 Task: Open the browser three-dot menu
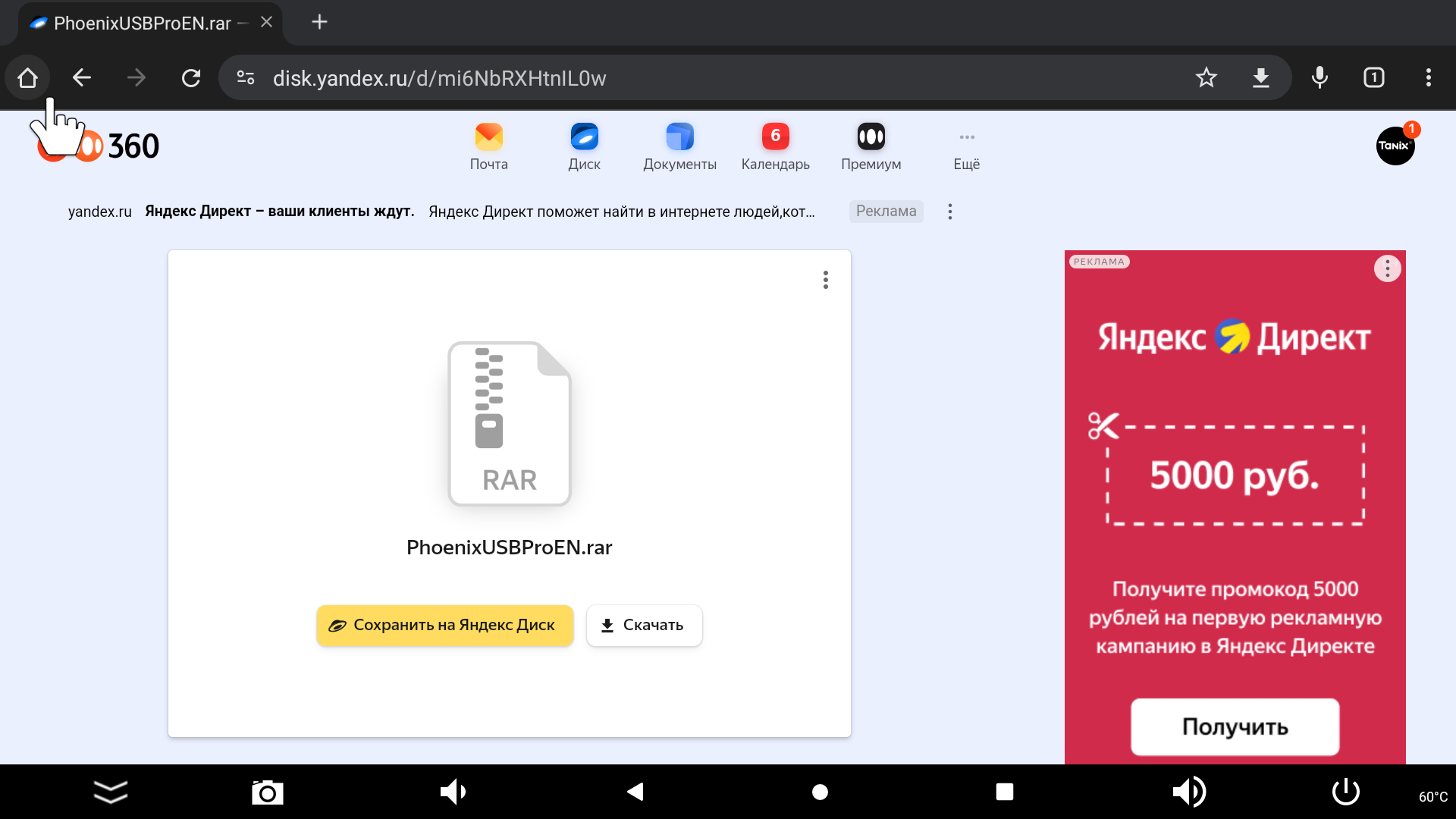[1429, 77]
